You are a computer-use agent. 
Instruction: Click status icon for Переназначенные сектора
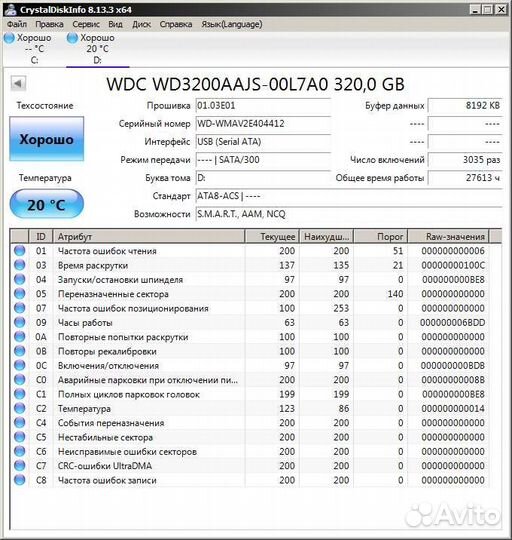(x=20, y=293)
